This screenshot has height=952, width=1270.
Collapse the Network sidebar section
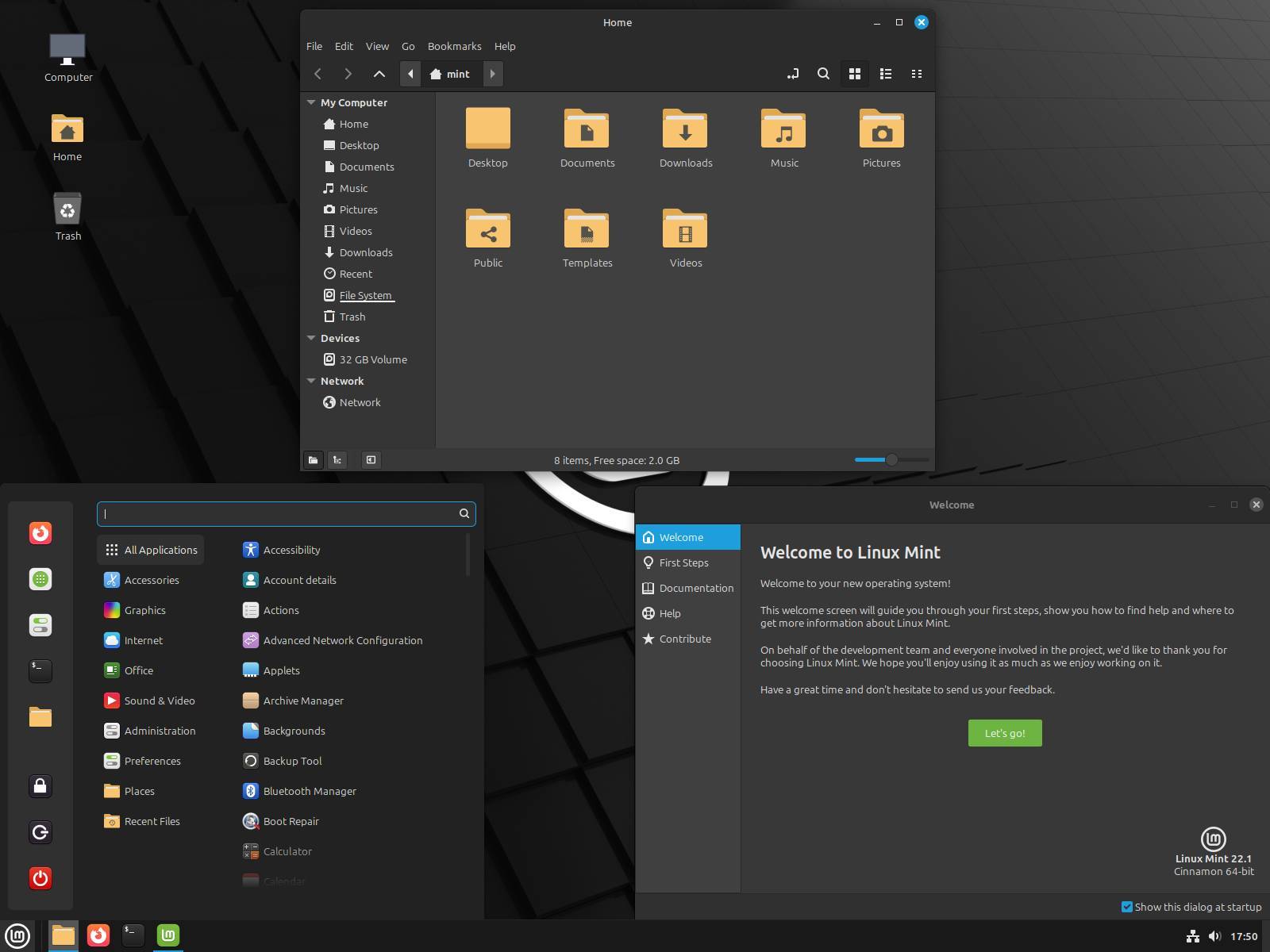(x=311, y=381)
